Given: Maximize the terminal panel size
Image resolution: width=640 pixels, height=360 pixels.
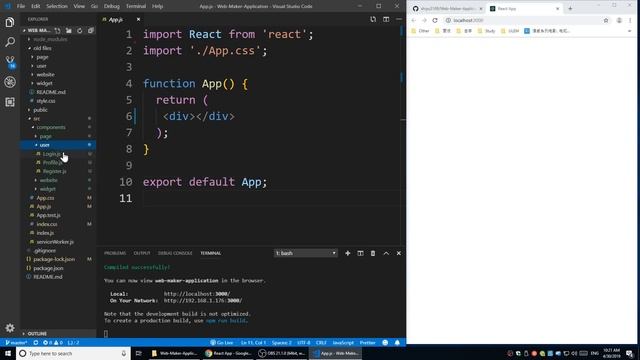Looking at the screenshot, I should tap(386, 253).
